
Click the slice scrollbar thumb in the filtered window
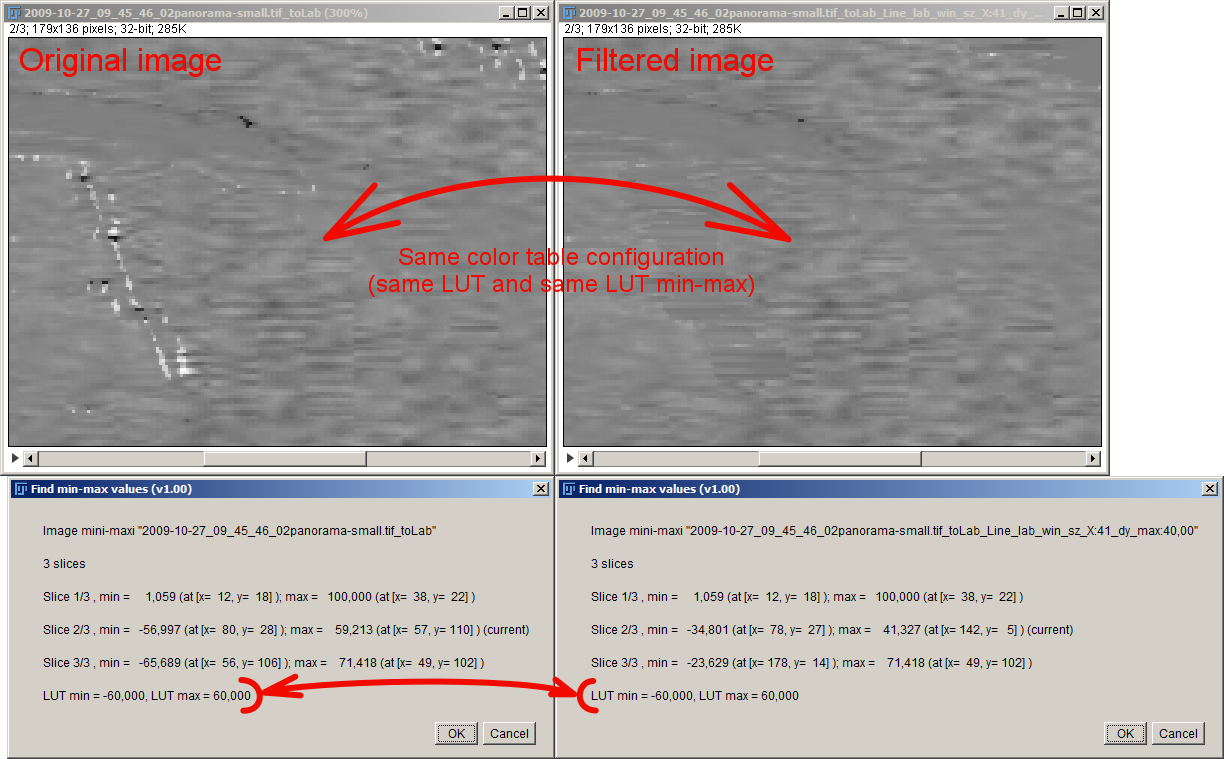click(x=840, y=458)
